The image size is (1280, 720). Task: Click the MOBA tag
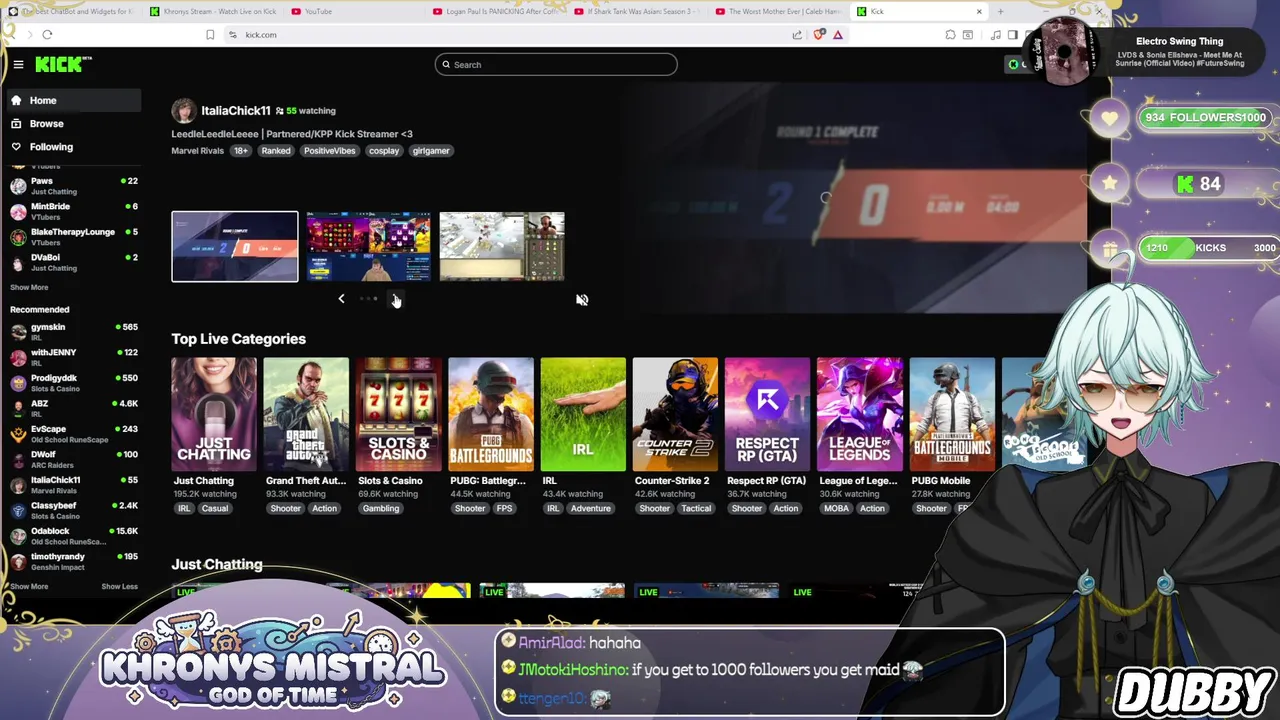[836, 509]
